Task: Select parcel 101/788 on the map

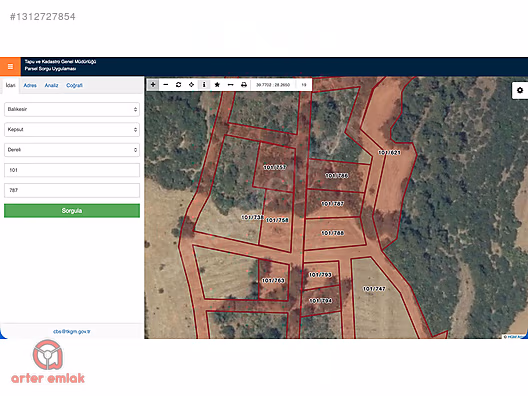Action: pos(333,233)
